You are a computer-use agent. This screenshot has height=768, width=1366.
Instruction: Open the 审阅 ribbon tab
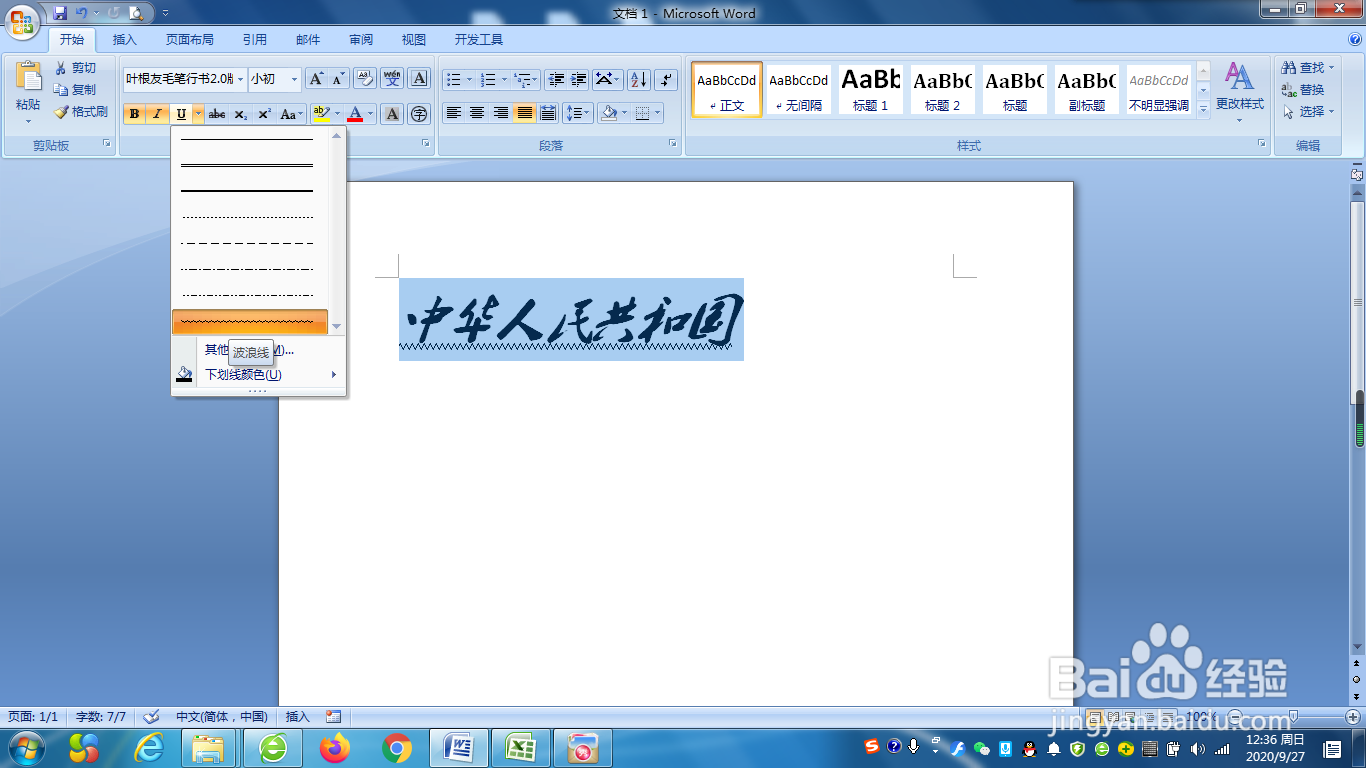(360, 40)
